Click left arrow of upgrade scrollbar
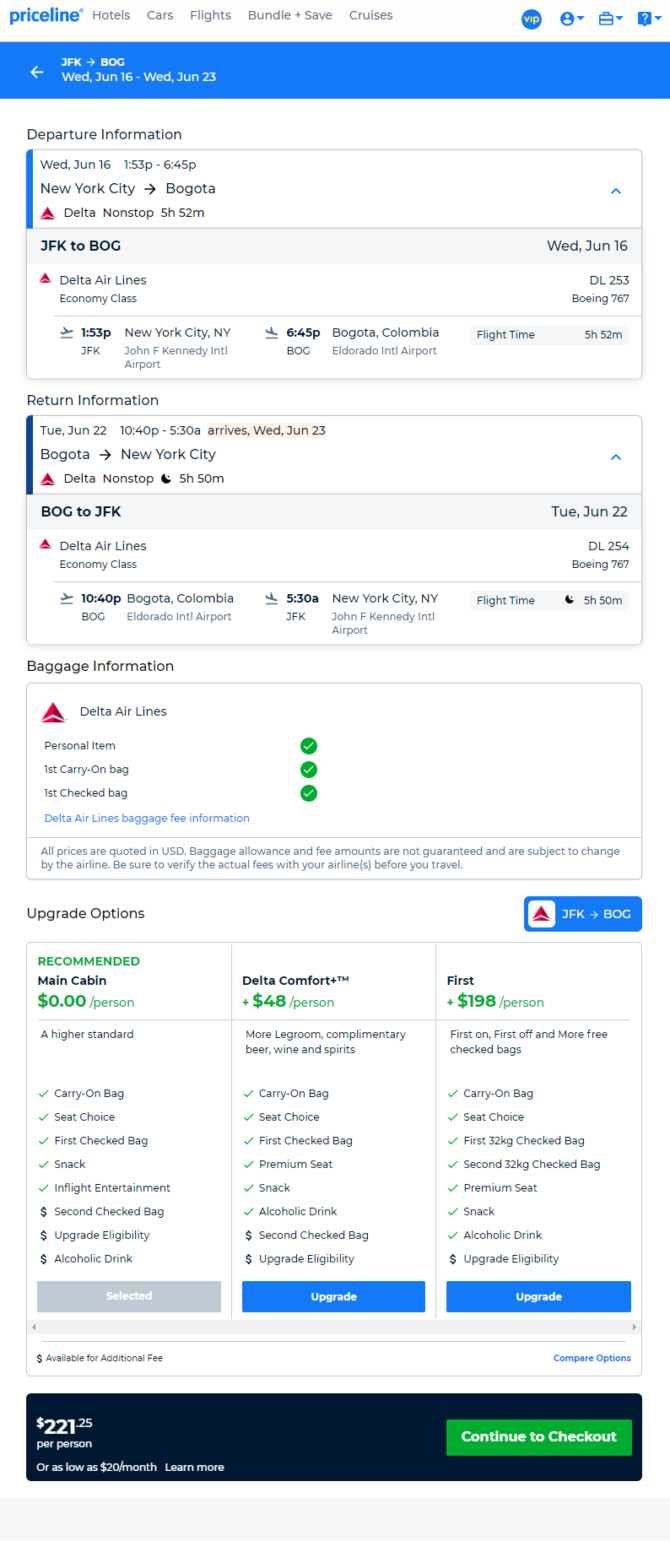The width and height of the screenshot is (670, 1541). tap(33, 1327)
